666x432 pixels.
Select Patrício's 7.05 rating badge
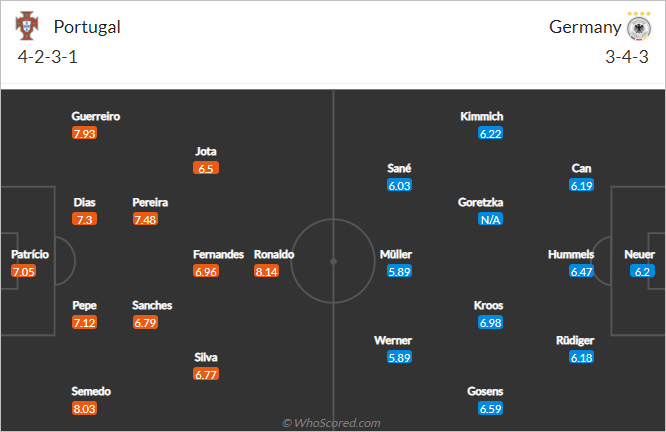(23, 271)
